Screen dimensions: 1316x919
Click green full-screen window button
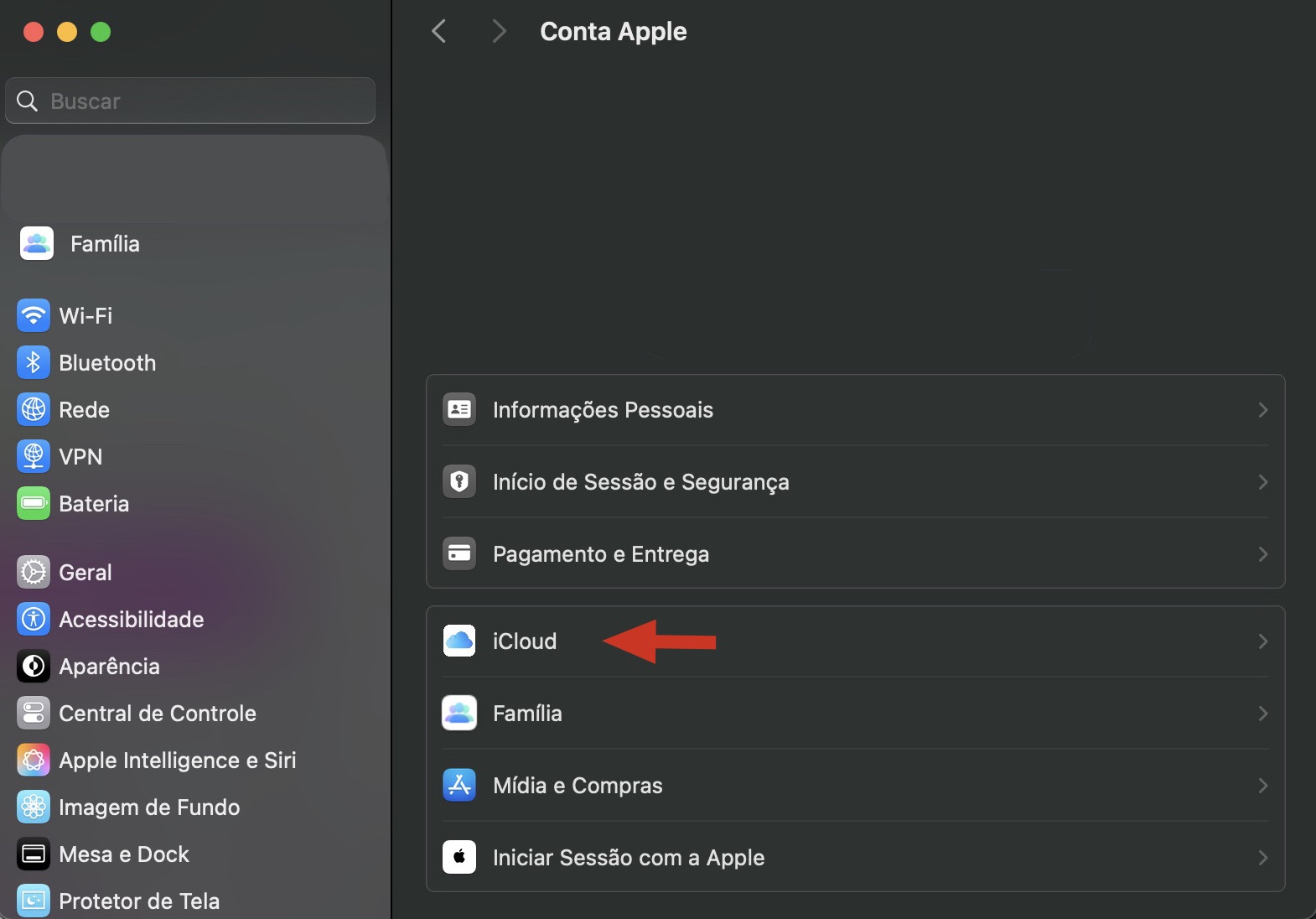101,32
